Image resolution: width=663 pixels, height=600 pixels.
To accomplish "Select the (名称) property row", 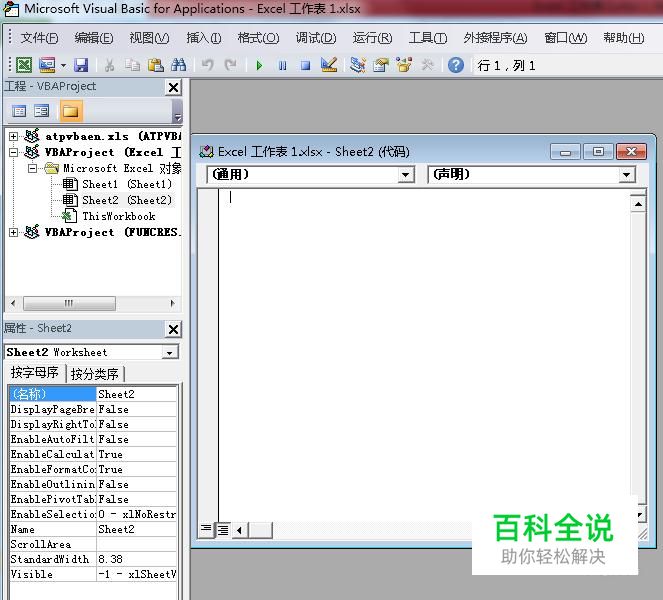I will [x=93, y=394].
